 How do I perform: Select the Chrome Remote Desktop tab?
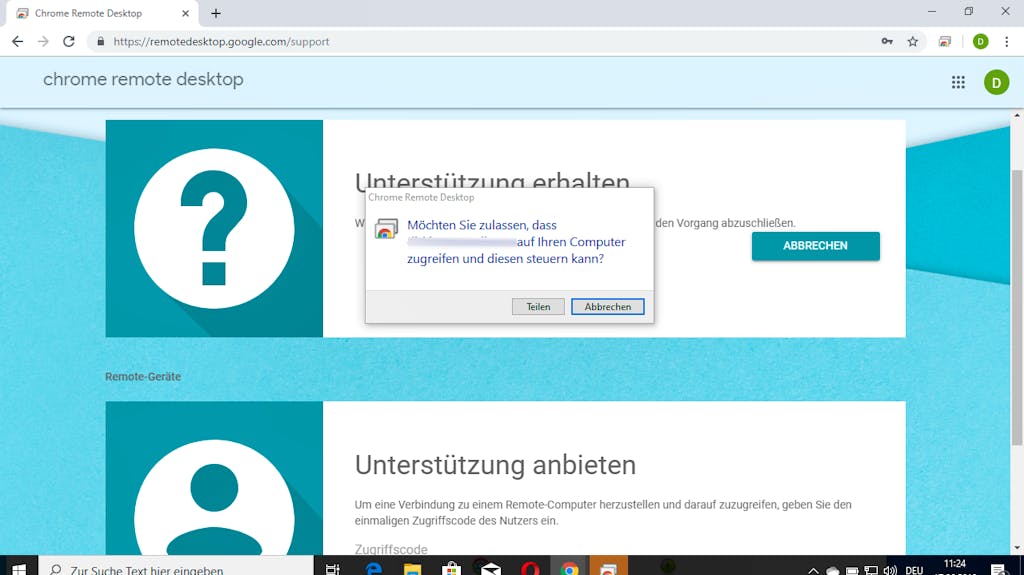101,13
